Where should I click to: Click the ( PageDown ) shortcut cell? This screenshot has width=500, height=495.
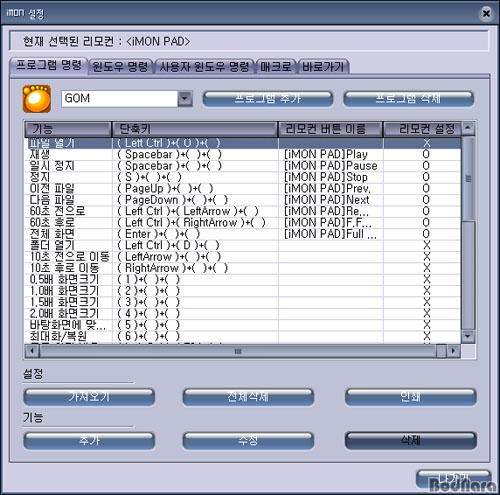[195, 200]
